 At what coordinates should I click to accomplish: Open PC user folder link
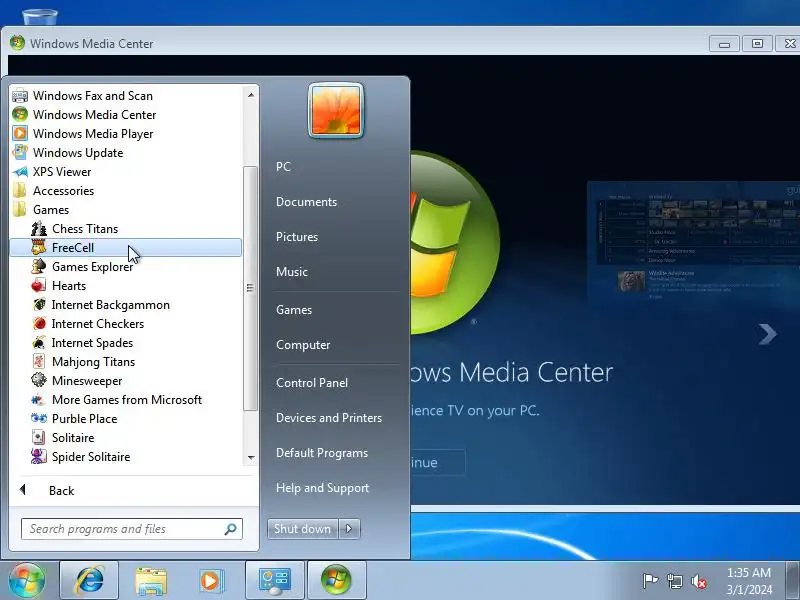click(283, 167)
